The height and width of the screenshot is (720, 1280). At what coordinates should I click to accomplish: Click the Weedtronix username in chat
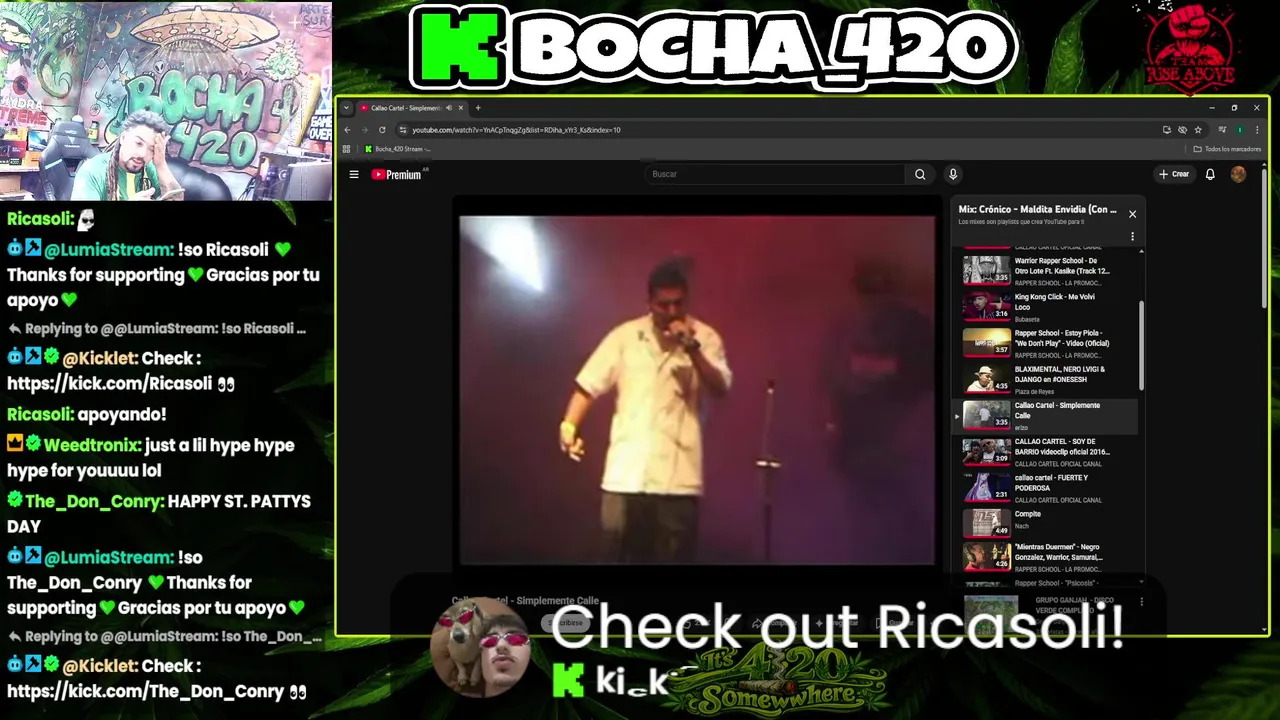(91, 445)
